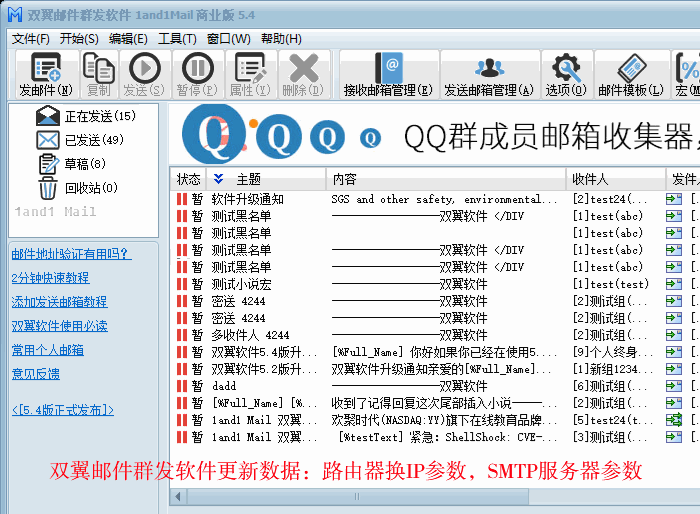Image resolution: width=700 pixels, height=514 pixels.
Task: Click content cell with ShellShock: CVE-
Action: tap(448, 437)
